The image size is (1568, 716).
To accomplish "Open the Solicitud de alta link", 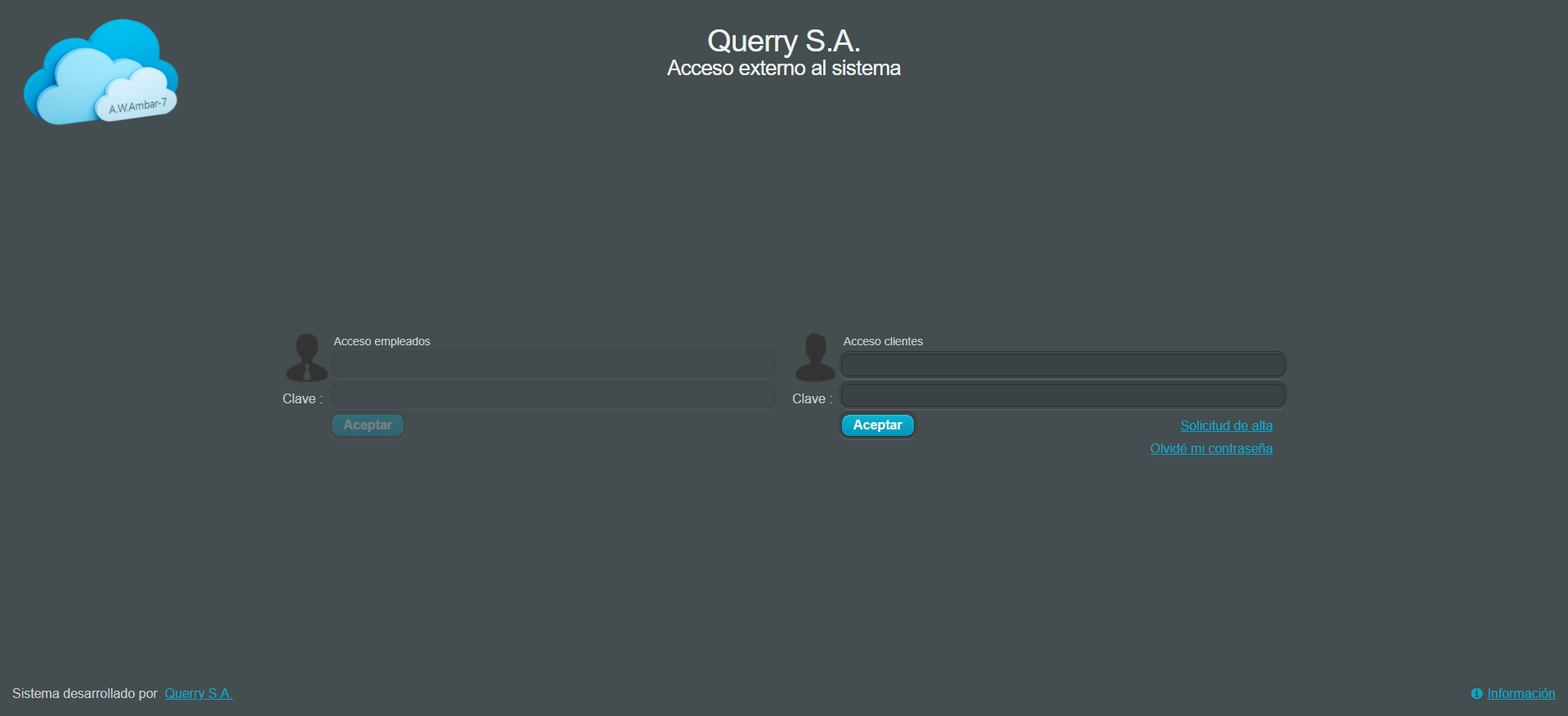I will pos(1226,425).
